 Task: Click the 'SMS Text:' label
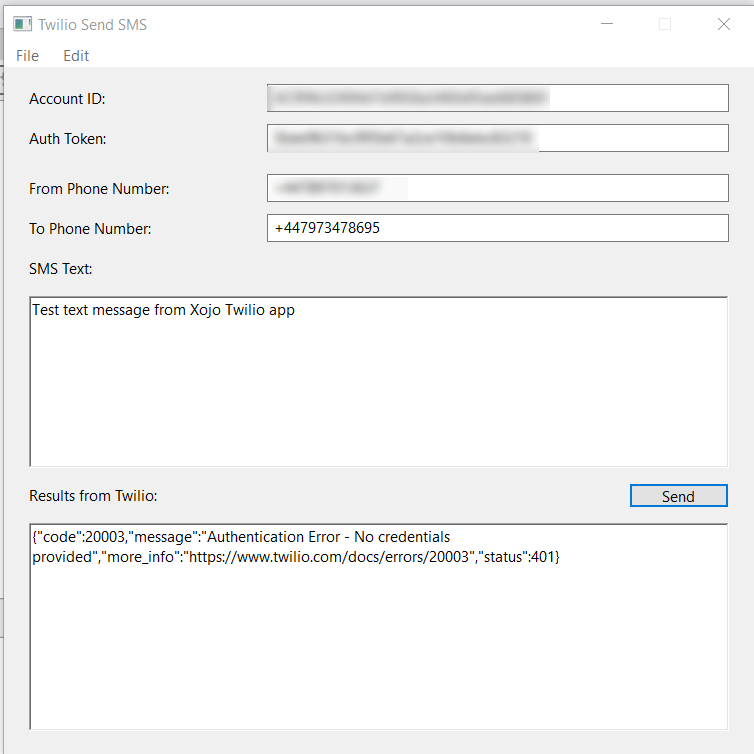(x=60, y=268)
